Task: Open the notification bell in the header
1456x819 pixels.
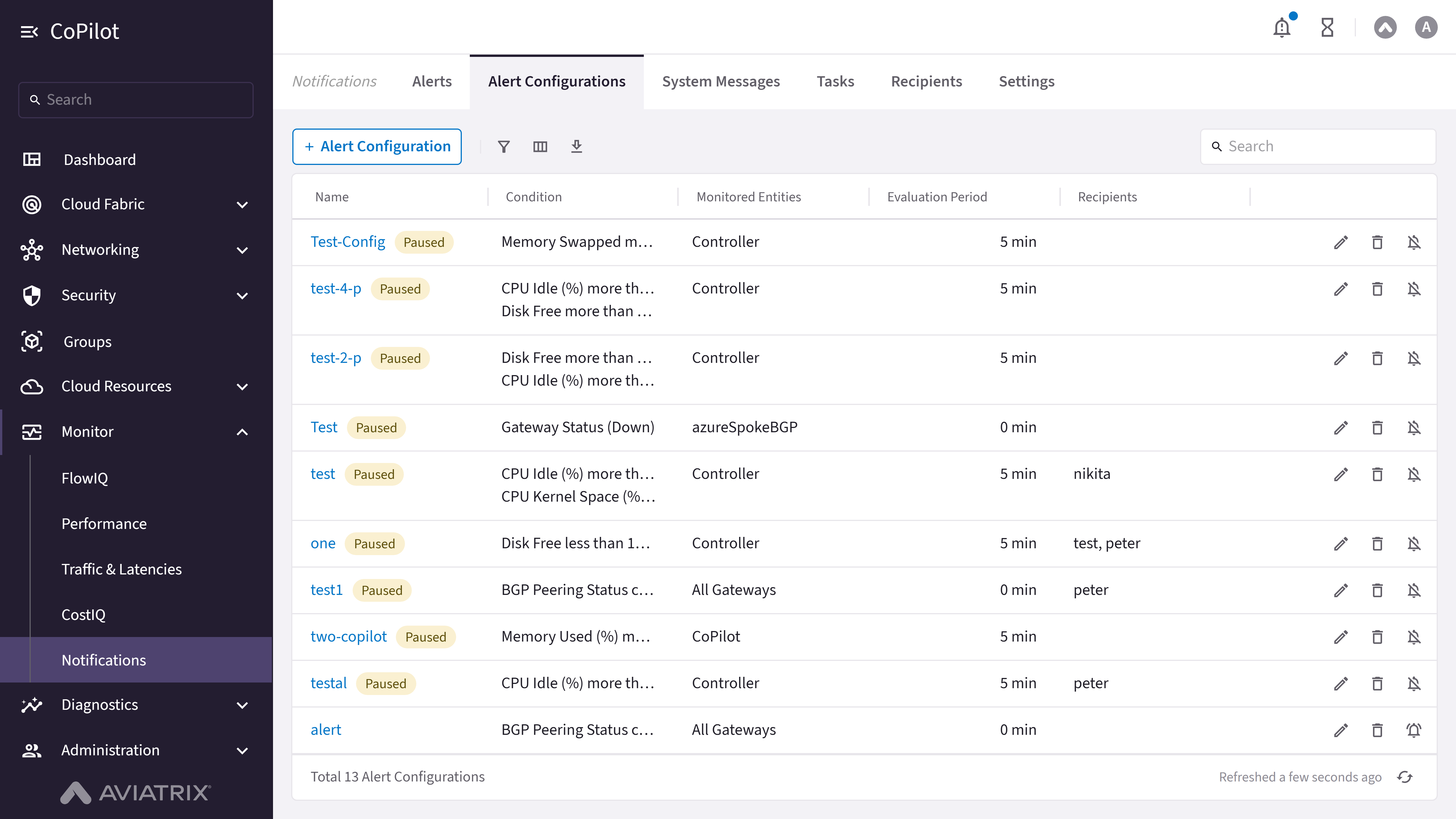Action: pos(1282,27)
